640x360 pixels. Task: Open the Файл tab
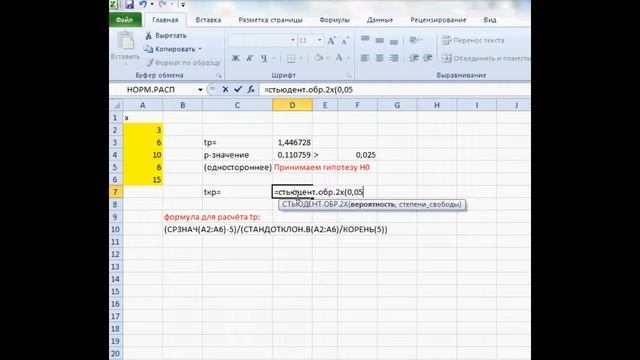pos(124,20)
